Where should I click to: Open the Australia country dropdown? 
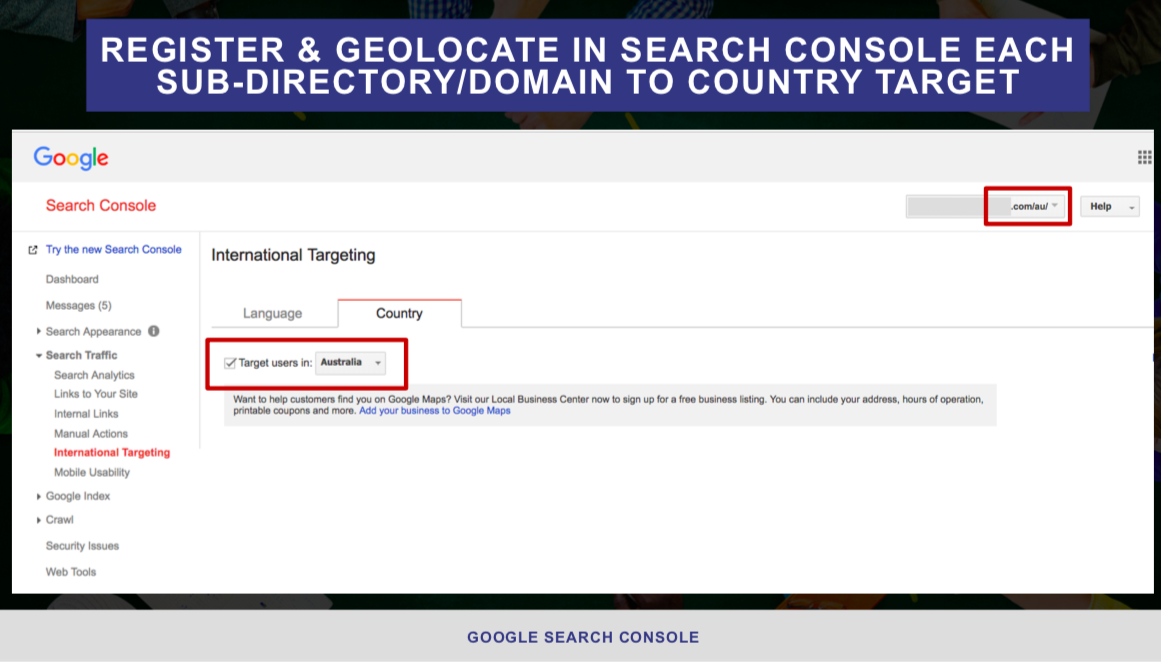pos(350,363)
